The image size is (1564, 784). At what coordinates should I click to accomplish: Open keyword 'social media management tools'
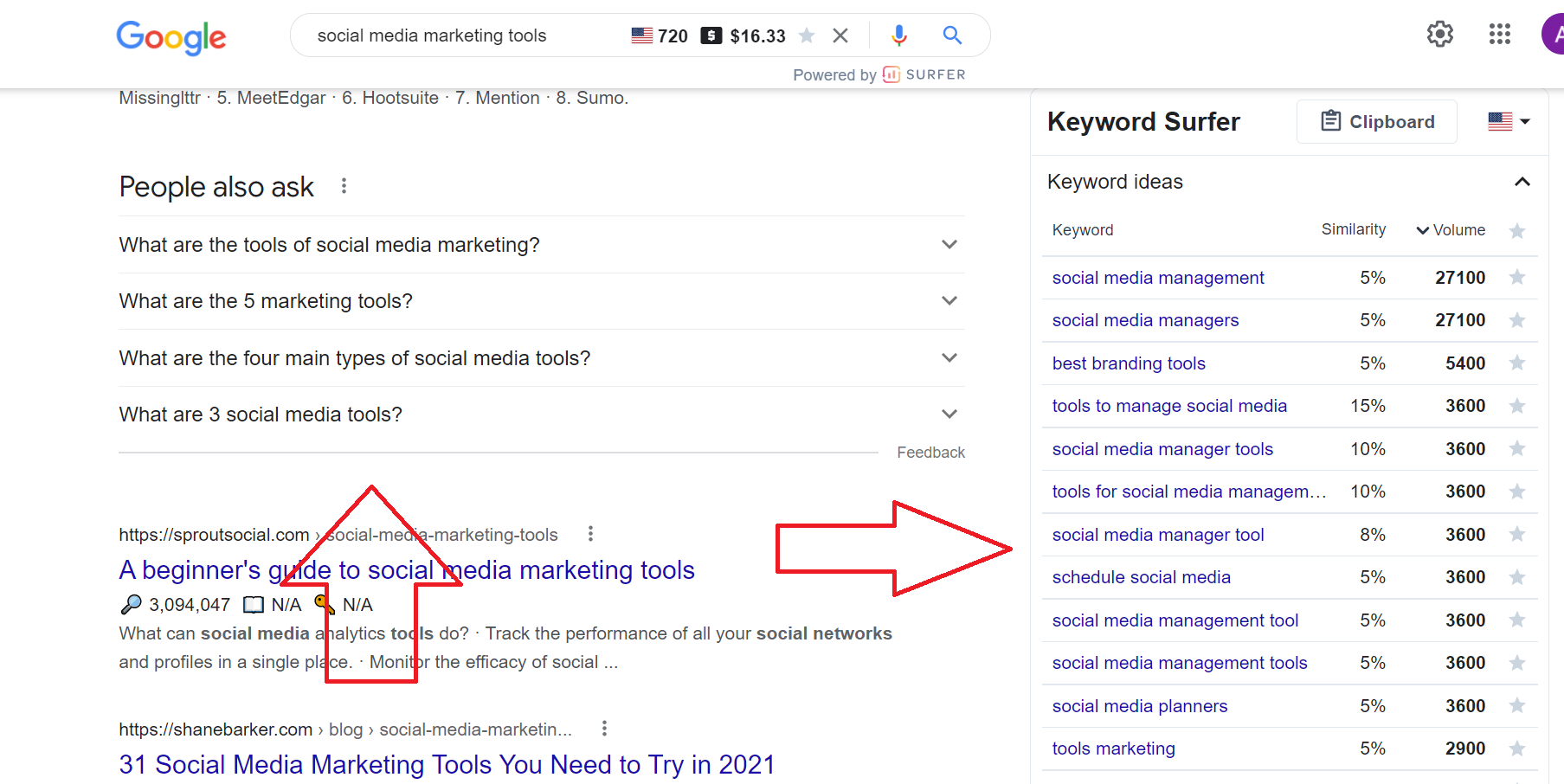tap(1180, 663)
